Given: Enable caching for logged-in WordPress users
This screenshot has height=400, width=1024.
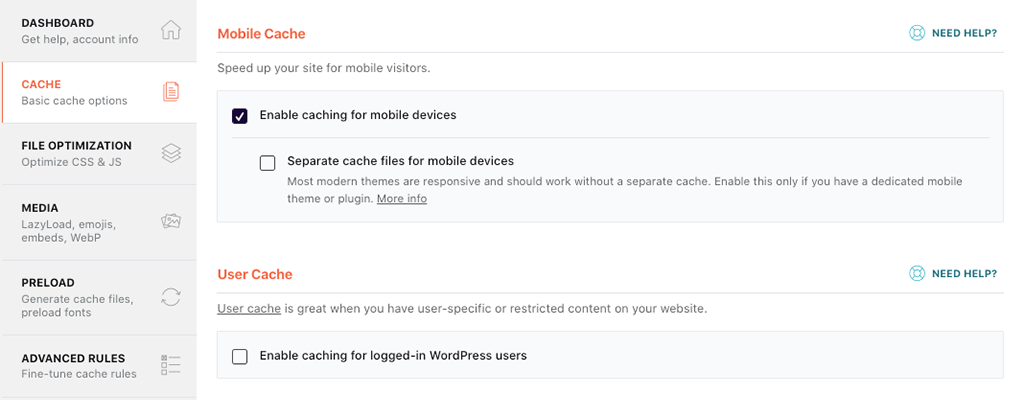Looking at the screenshot, I should pyautogui.click(x=240, y=356).
